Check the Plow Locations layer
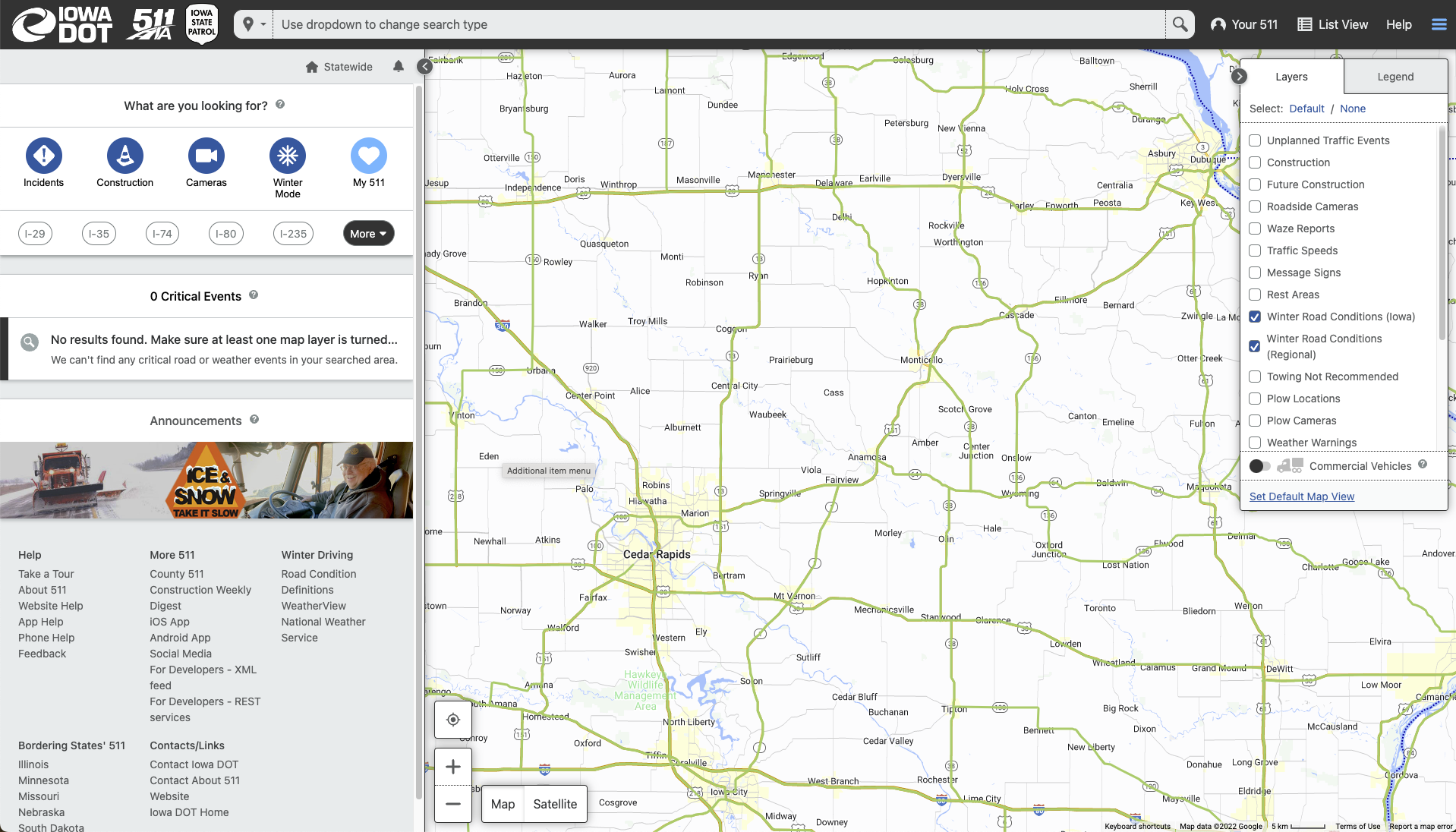Image resolution: width=1456 pixels, height=832 pixels. 1255,399
